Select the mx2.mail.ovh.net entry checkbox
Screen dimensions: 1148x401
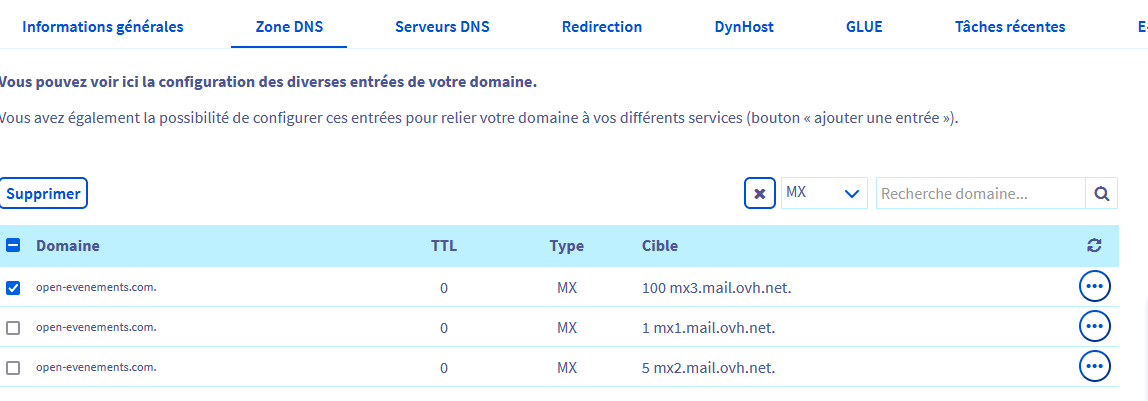(x=13, y=368)
